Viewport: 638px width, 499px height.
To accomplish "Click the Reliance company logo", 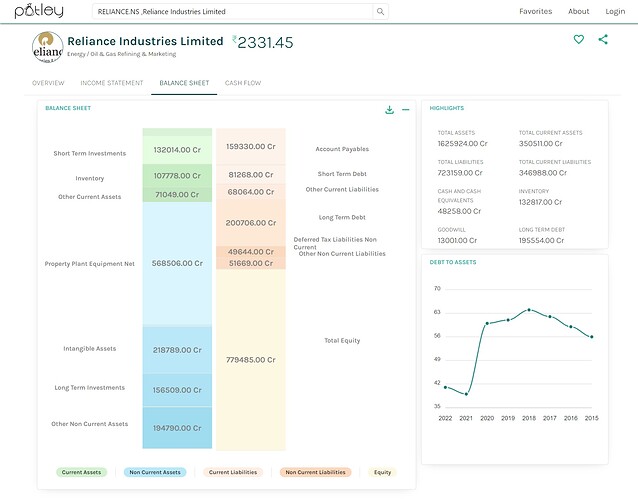I will point(48,47).
